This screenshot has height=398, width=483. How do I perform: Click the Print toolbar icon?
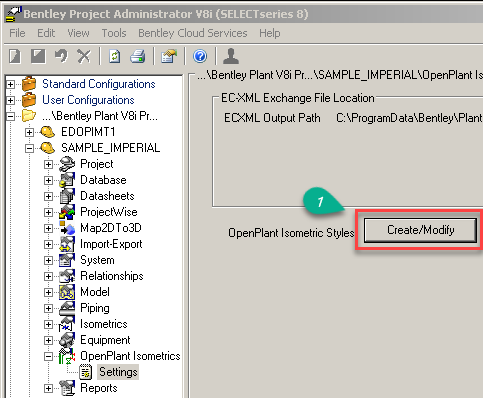(138, 56)
